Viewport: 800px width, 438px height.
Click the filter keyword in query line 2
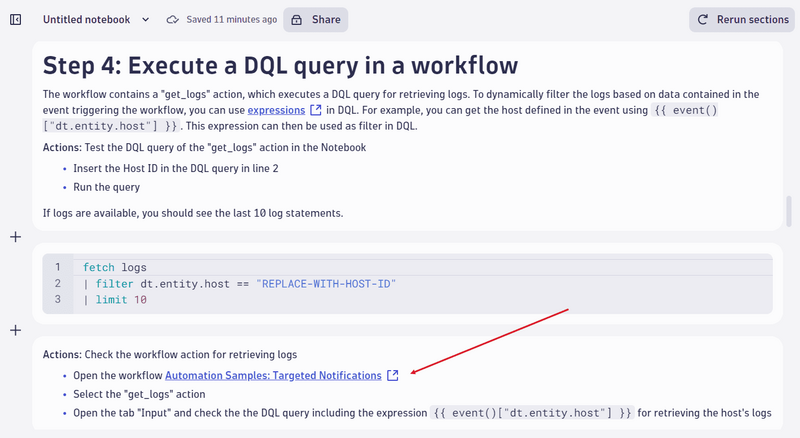115,284
